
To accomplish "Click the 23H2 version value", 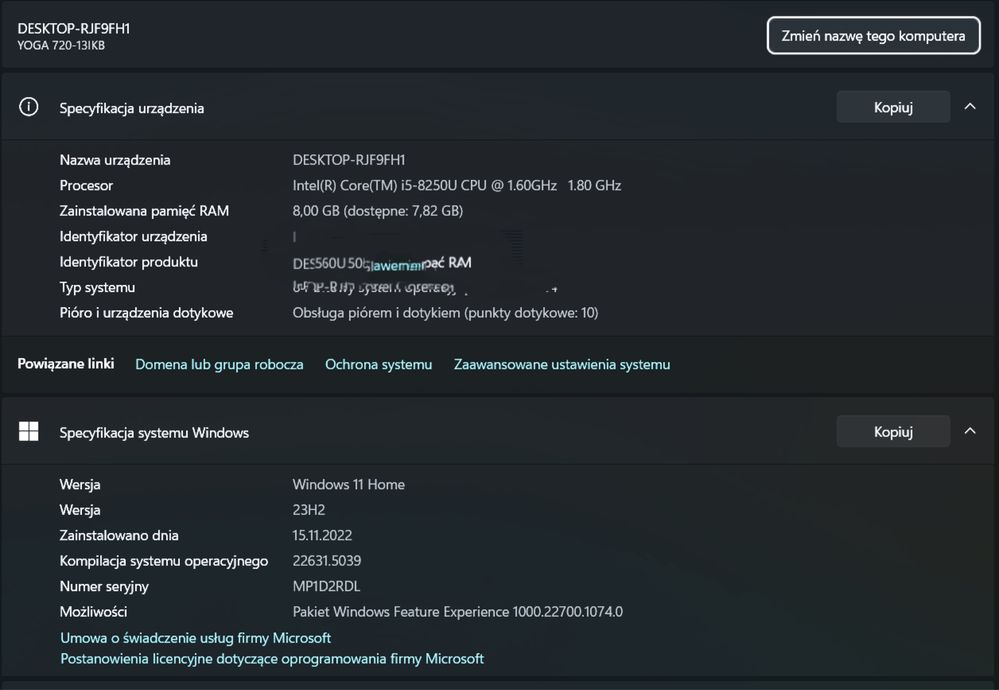I will click(309, 510).
